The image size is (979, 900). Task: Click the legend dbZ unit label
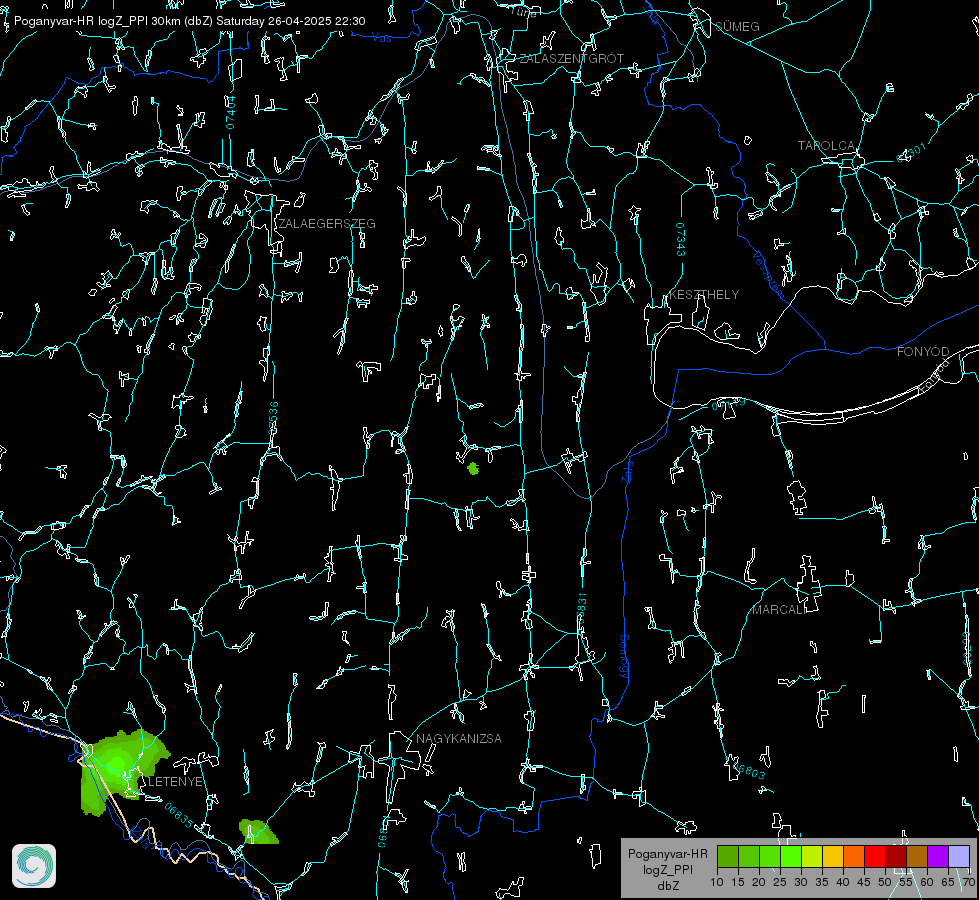tap(667, 886)
